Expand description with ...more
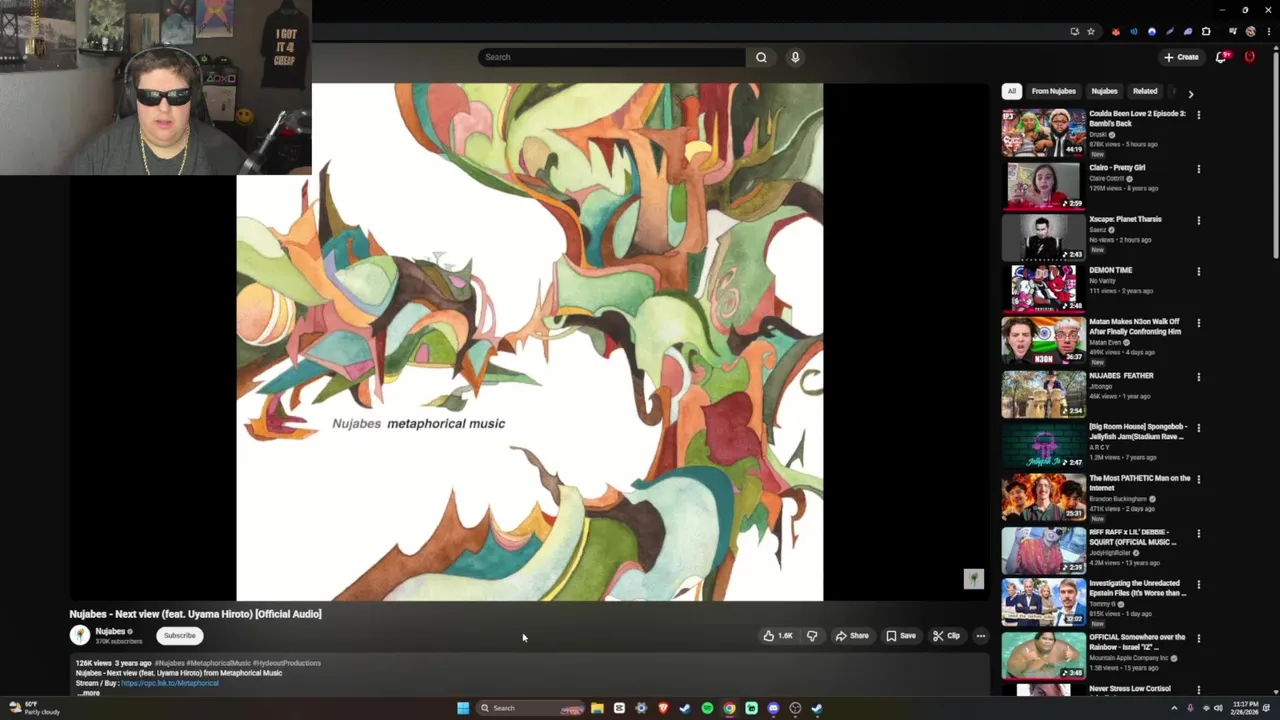1280x720 pixels. pyautogui.click(x=88, y=693)
